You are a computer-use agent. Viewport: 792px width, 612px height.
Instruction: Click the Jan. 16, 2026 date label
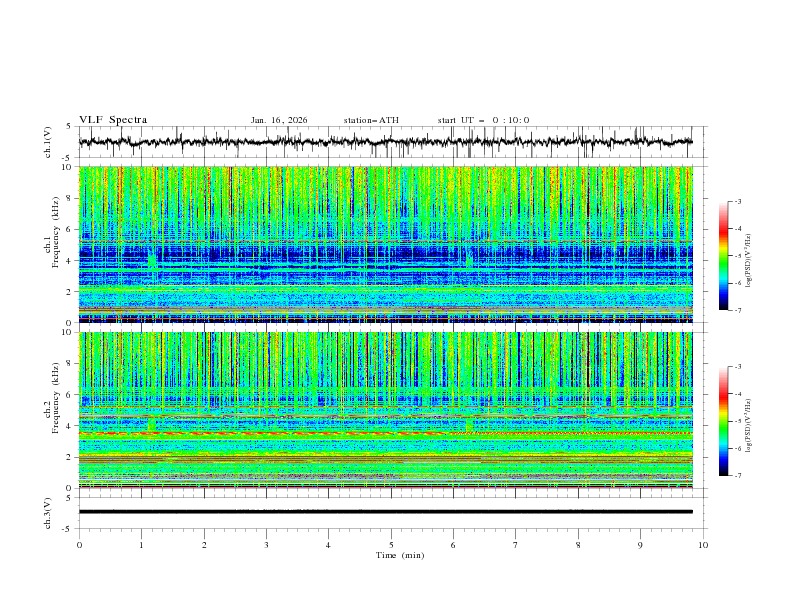coord(279,120)
